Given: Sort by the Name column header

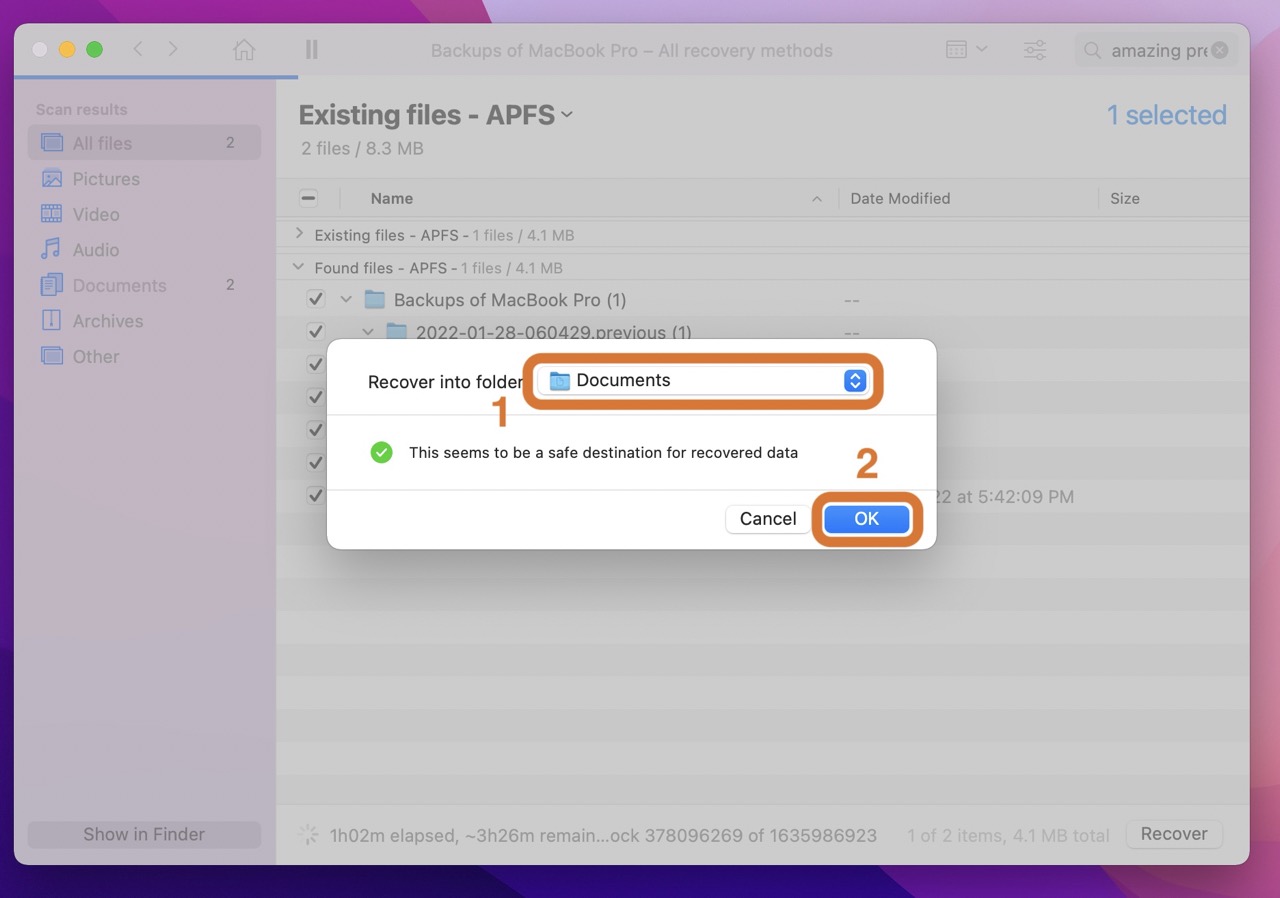Looking at the screenshot, I should click(x=392, y=198).
